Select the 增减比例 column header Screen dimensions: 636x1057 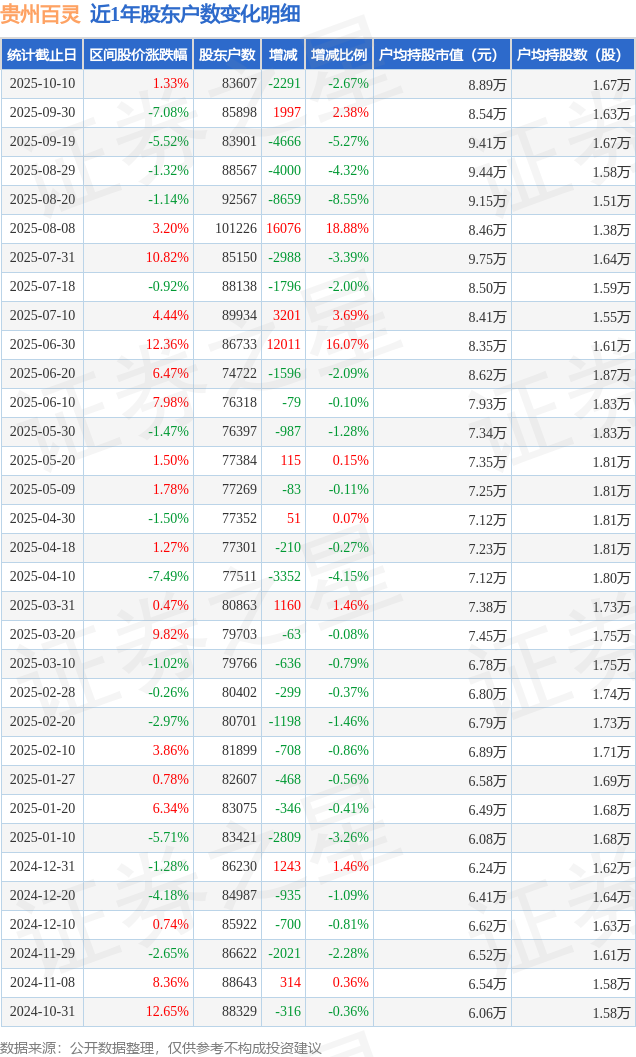[x=338, y=55]
